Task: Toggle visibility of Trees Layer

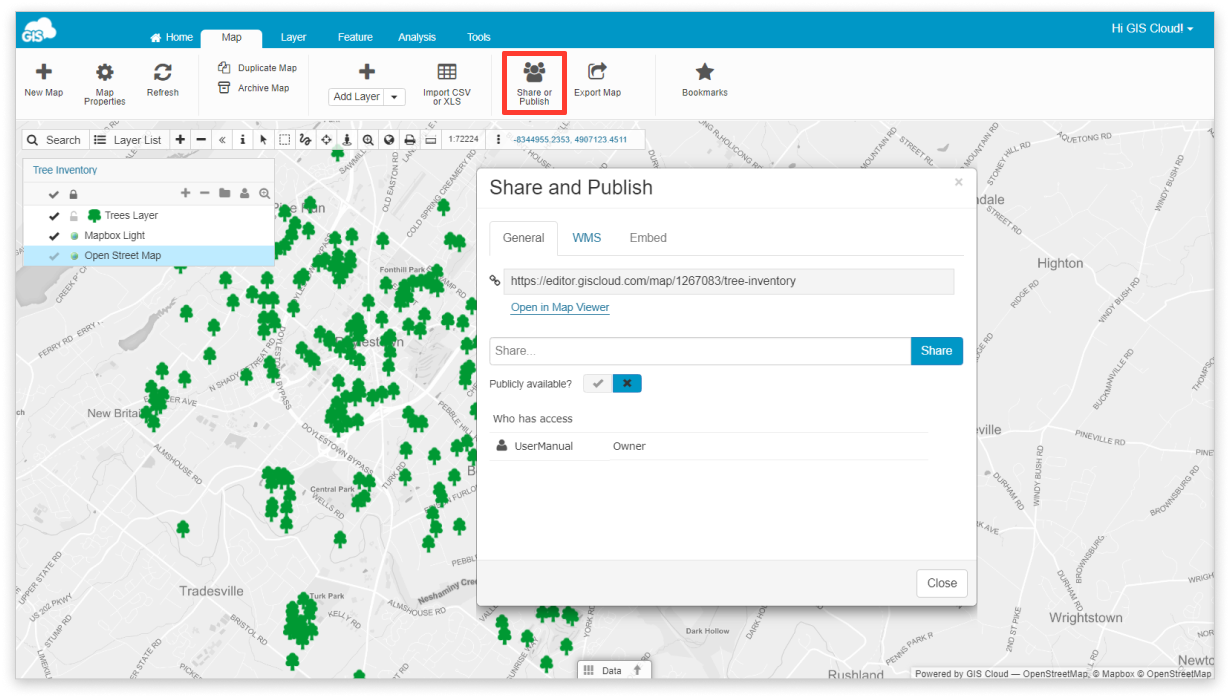Action: [54, 216]
